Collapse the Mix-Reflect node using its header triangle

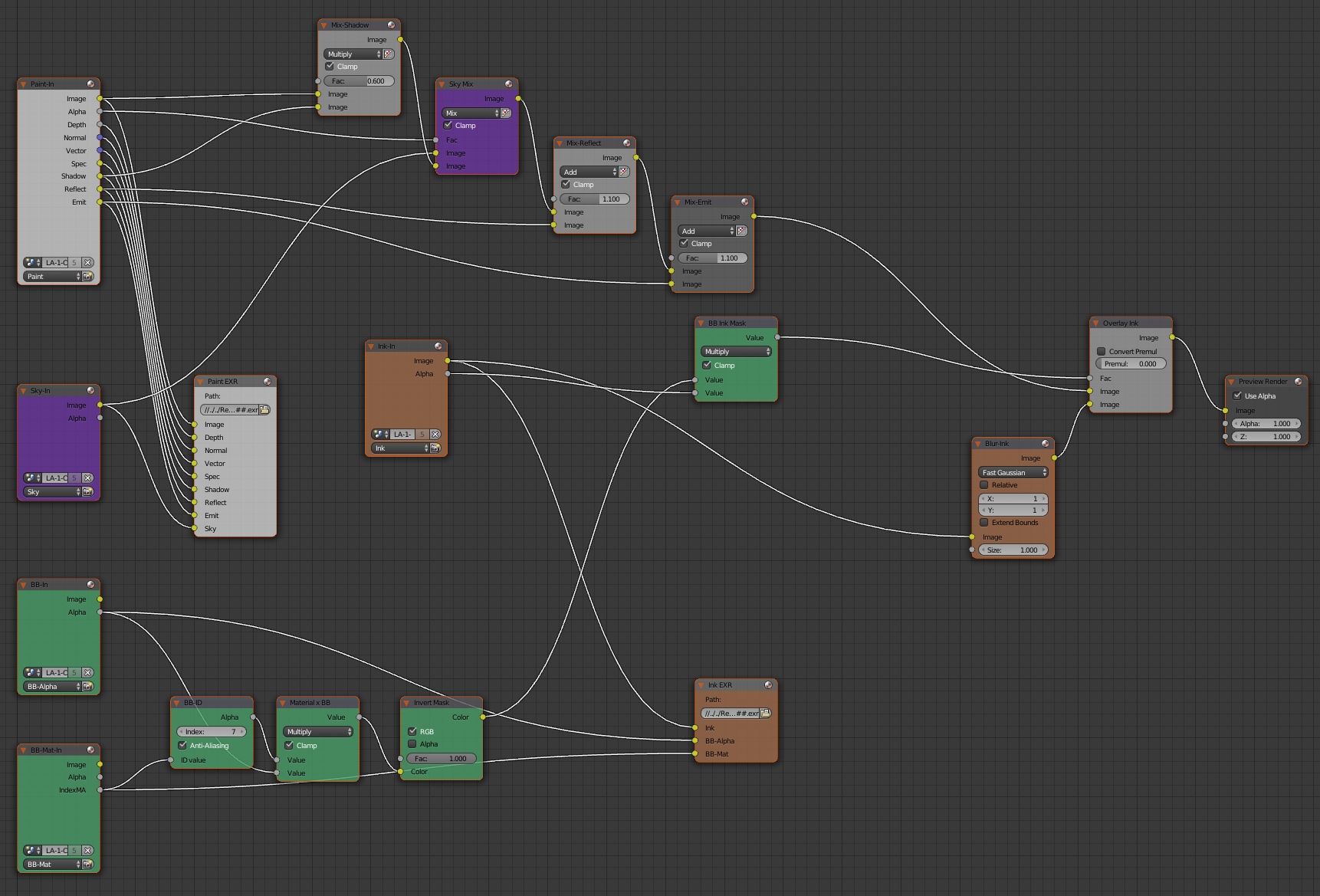pyautogui.click(x=560, y=143)
